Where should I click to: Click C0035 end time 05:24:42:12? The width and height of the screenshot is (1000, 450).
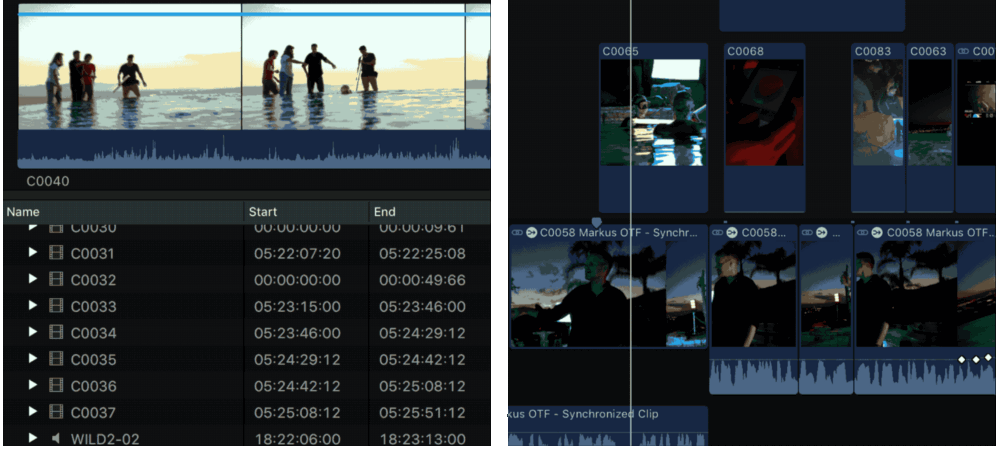pyautogui.click(x=422, y=359)
